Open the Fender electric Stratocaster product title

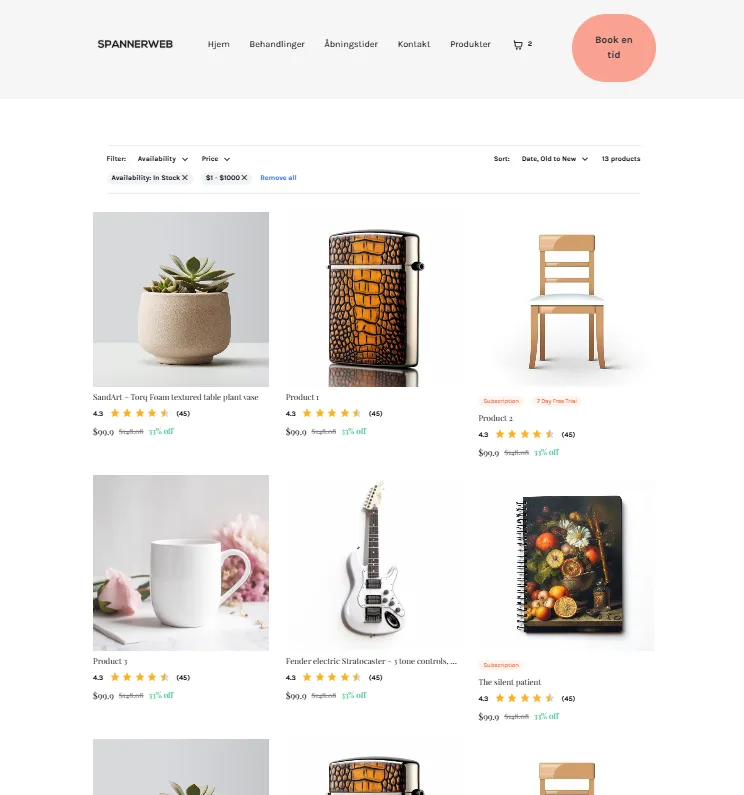371,661
